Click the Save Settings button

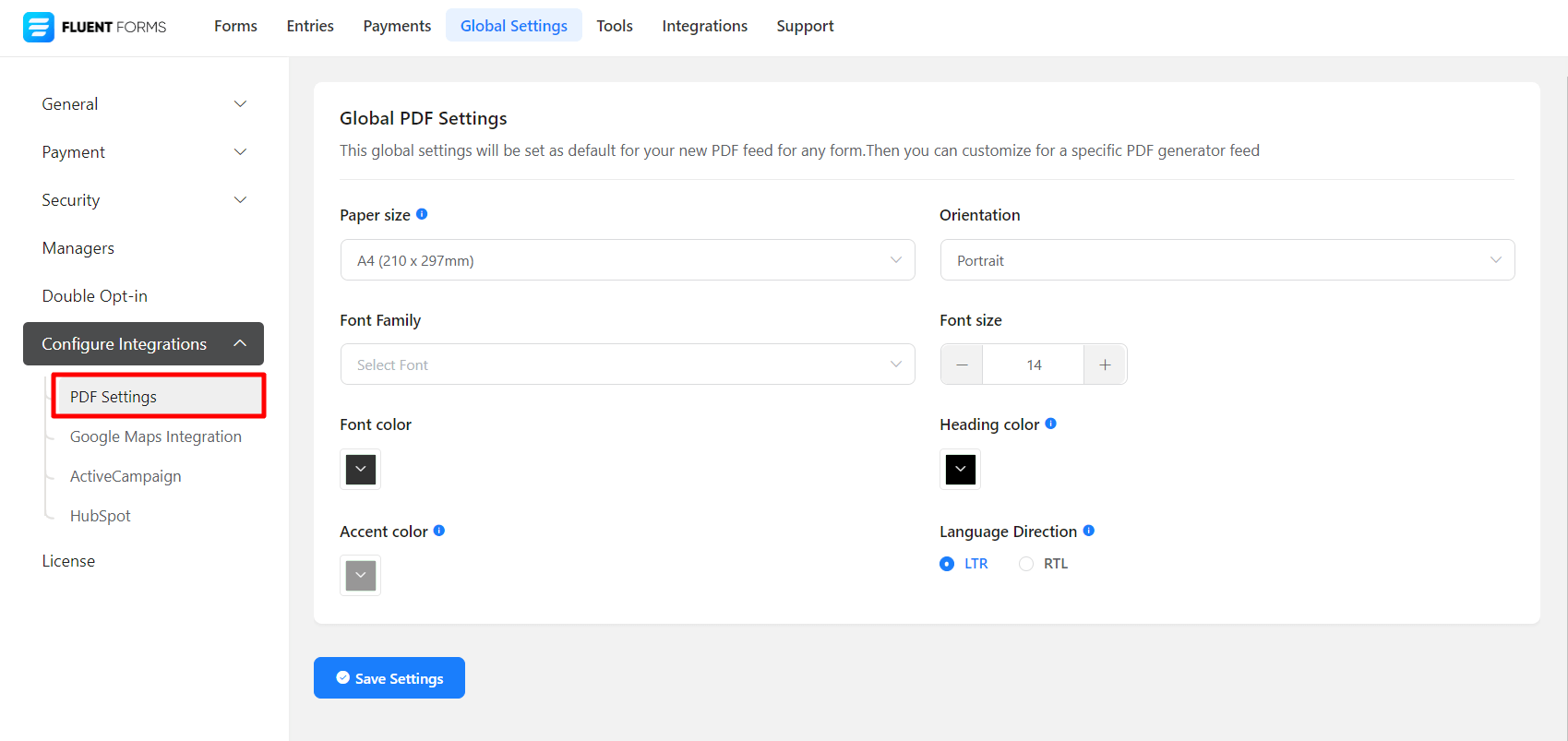tap(389, 678)
